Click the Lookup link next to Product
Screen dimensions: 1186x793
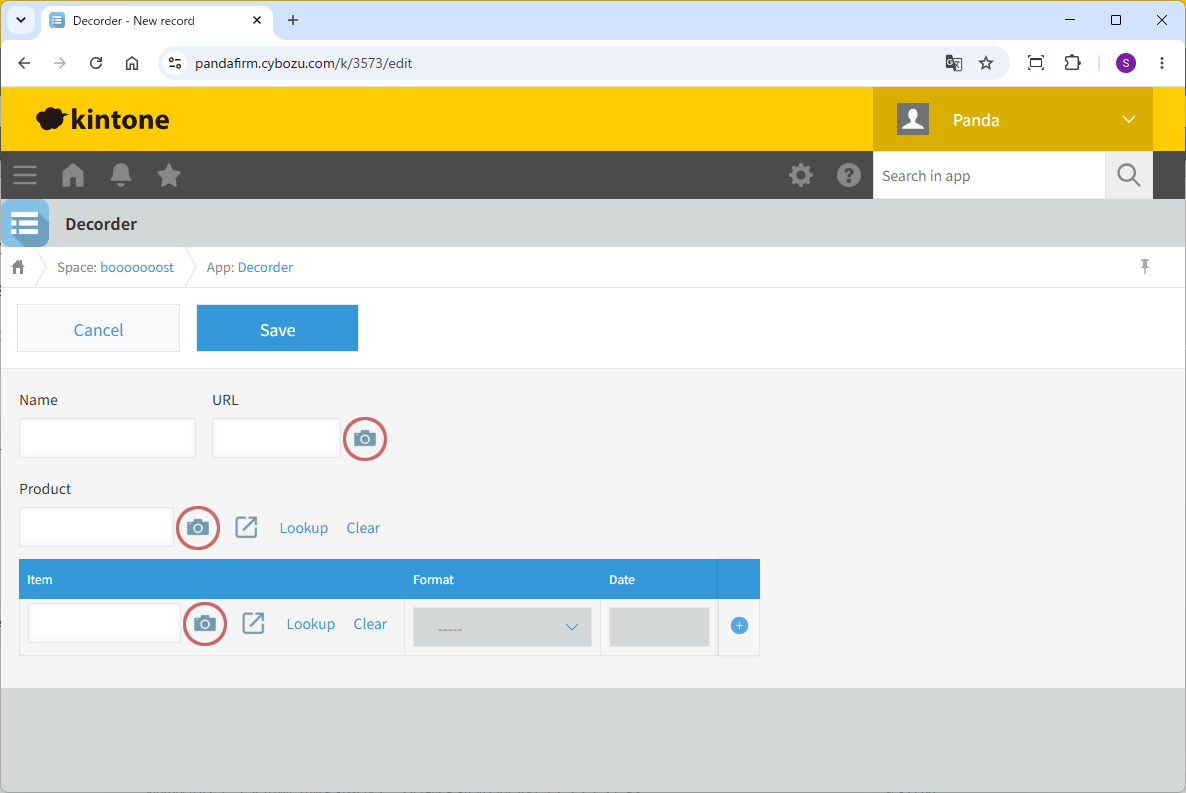point(304,528)
